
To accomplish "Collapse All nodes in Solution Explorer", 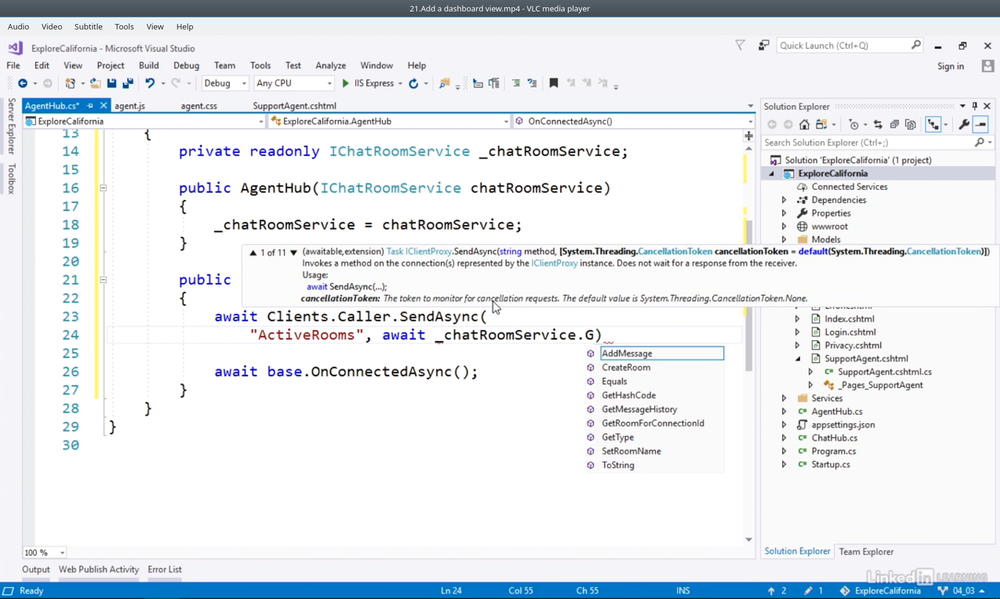I will pyautogui.click(x=894, y=125).
